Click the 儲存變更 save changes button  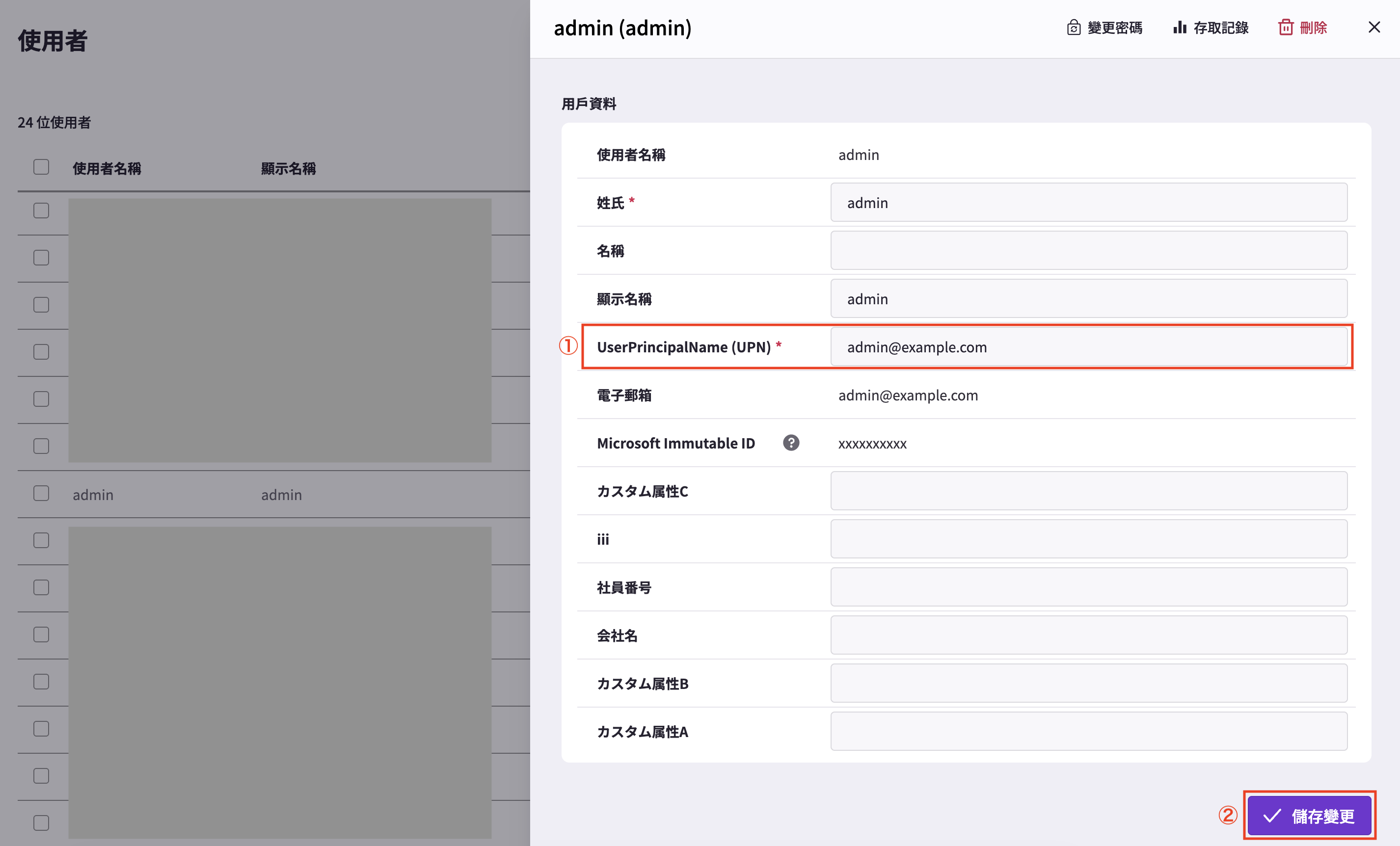coord(1309,815)
